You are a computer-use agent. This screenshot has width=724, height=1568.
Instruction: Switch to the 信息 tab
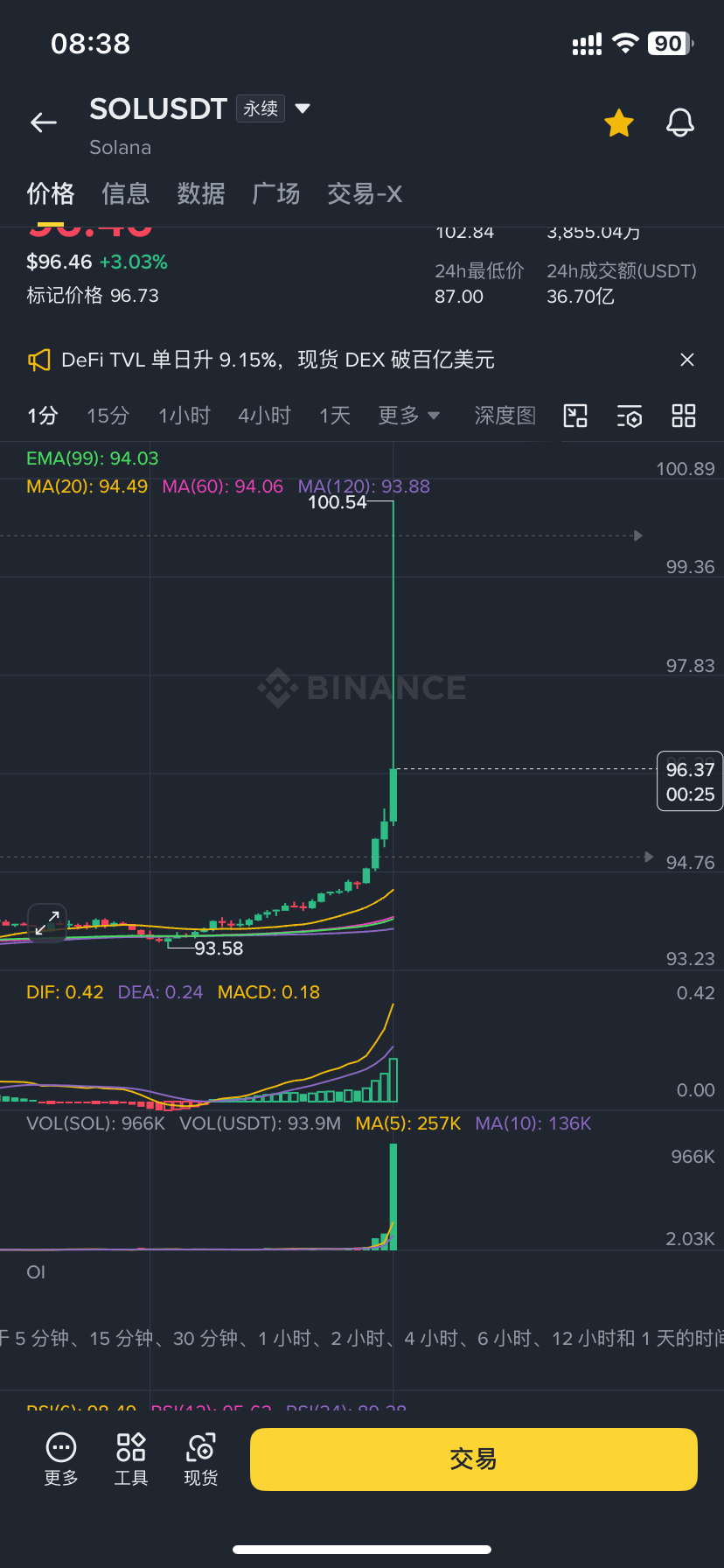coord(126,193)
